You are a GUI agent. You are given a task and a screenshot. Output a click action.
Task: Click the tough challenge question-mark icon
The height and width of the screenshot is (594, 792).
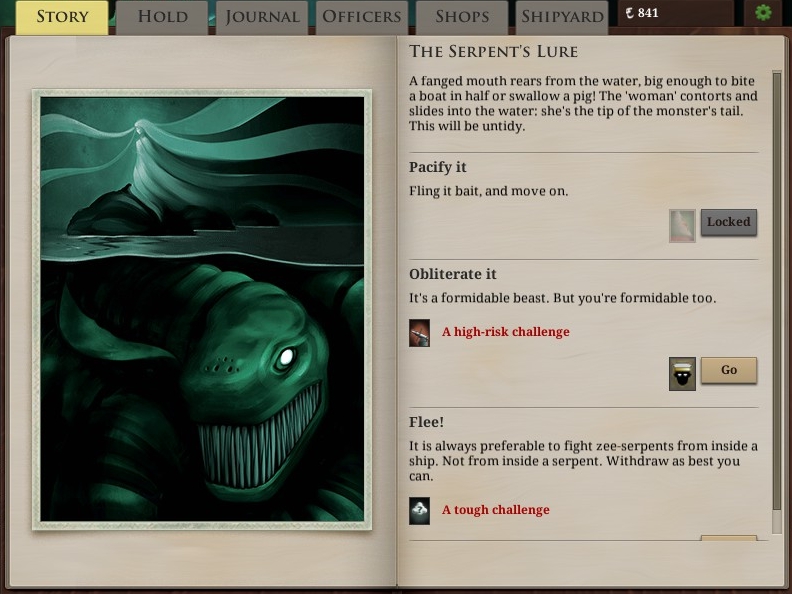419,511
